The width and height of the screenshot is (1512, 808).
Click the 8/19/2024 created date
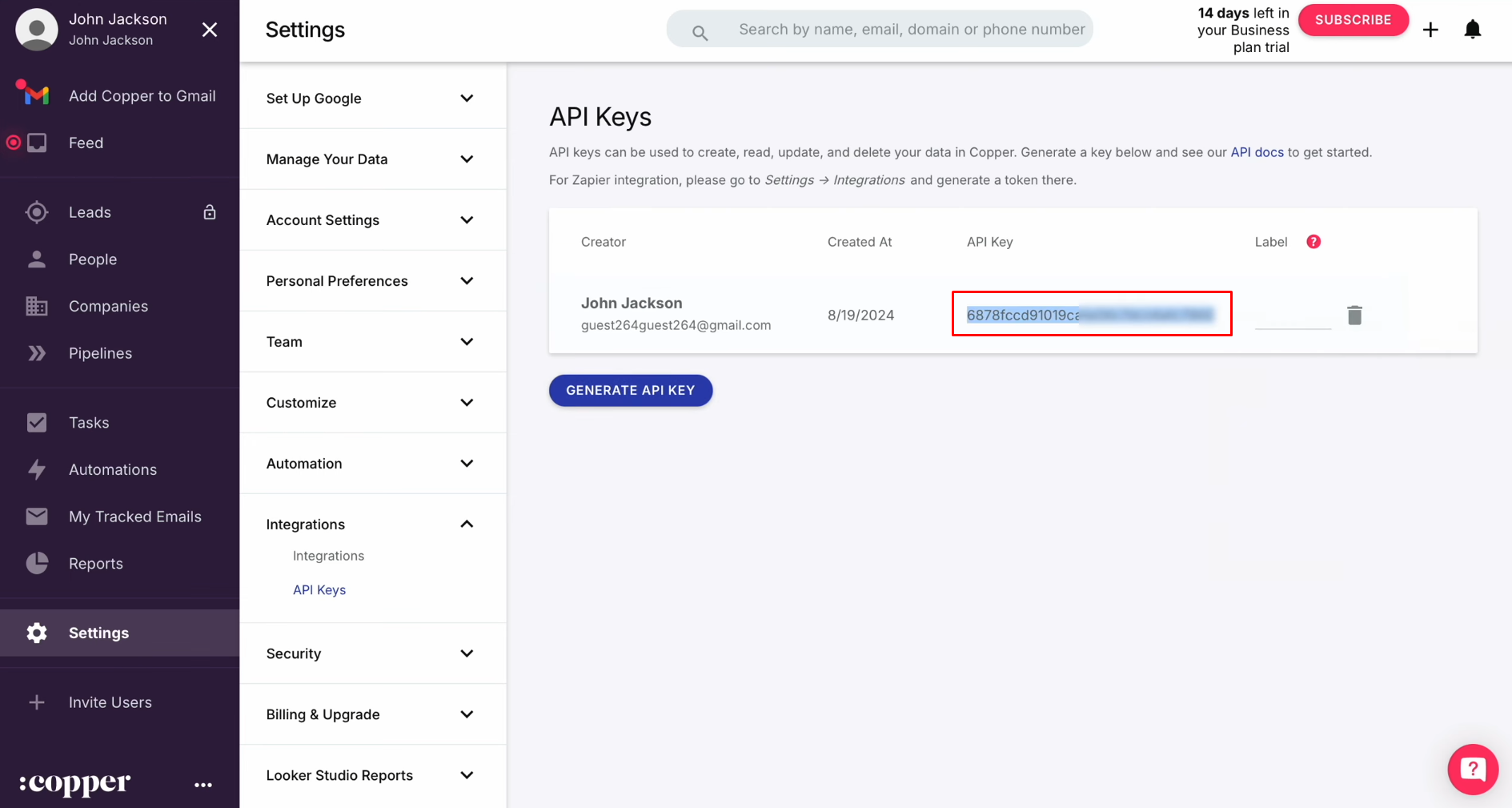pyautogui.click(x=860, y=315)
